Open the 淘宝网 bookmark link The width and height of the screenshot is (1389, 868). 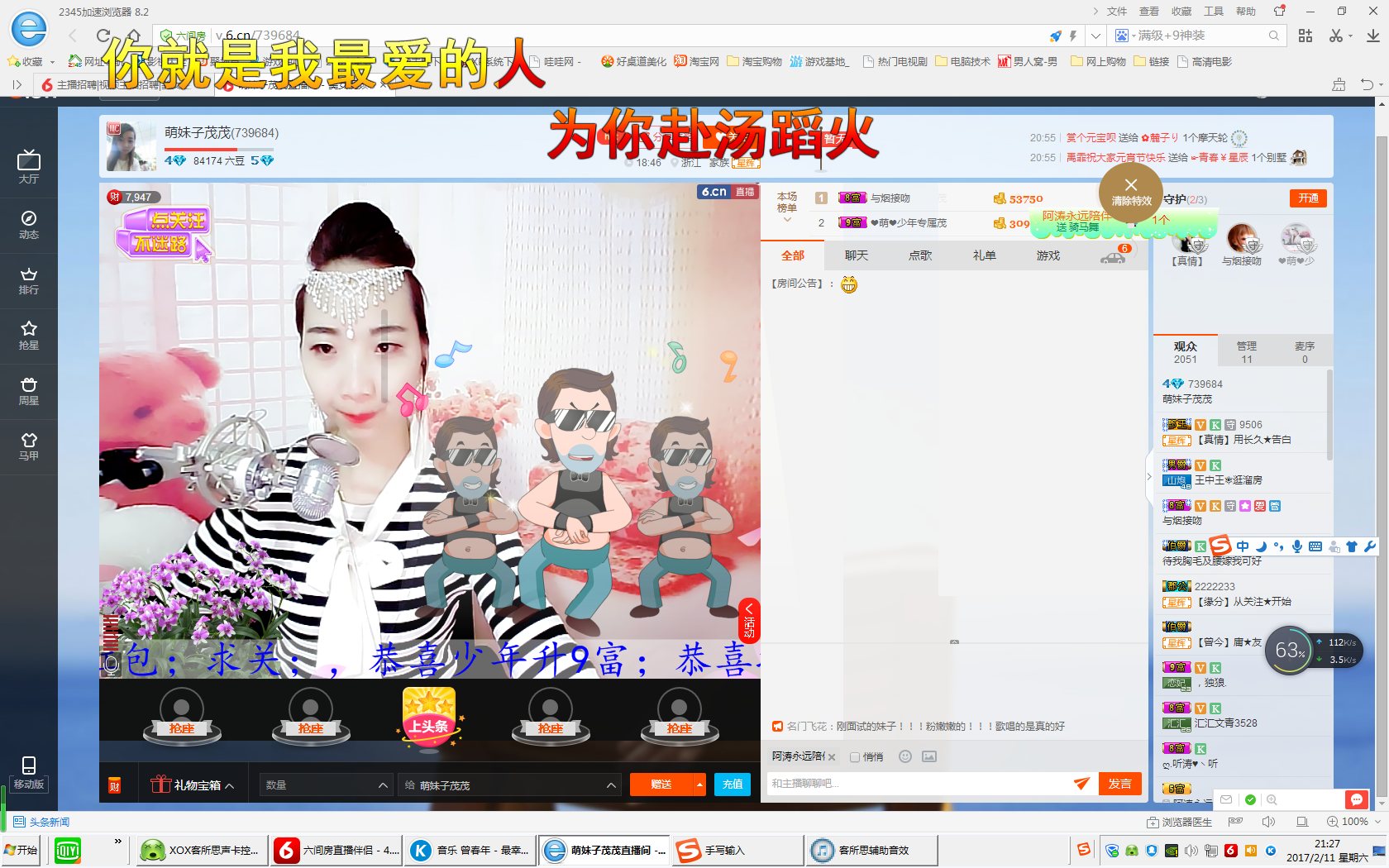pyautogui.click(x=696, y=61)
